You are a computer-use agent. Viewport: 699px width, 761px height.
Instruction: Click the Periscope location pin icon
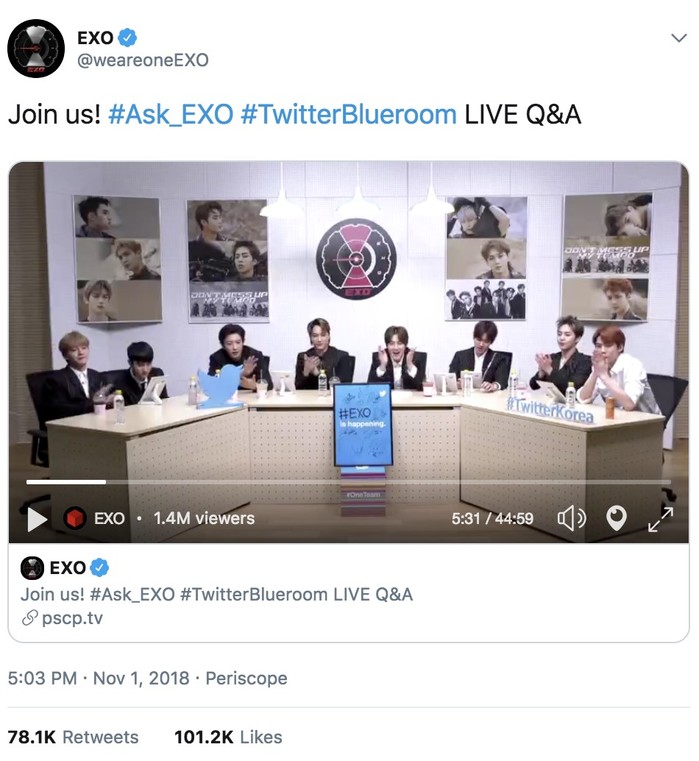616,518
